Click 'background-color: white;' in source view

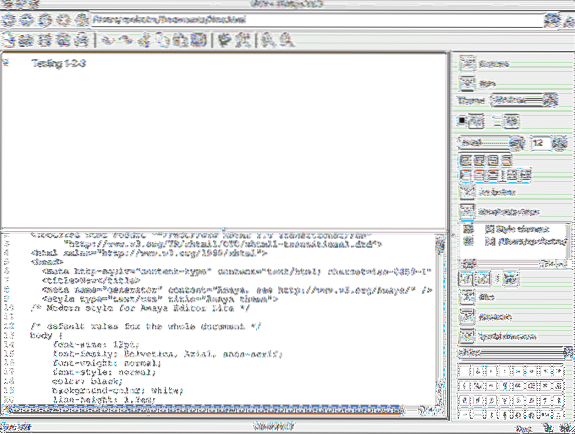(117, 390)
